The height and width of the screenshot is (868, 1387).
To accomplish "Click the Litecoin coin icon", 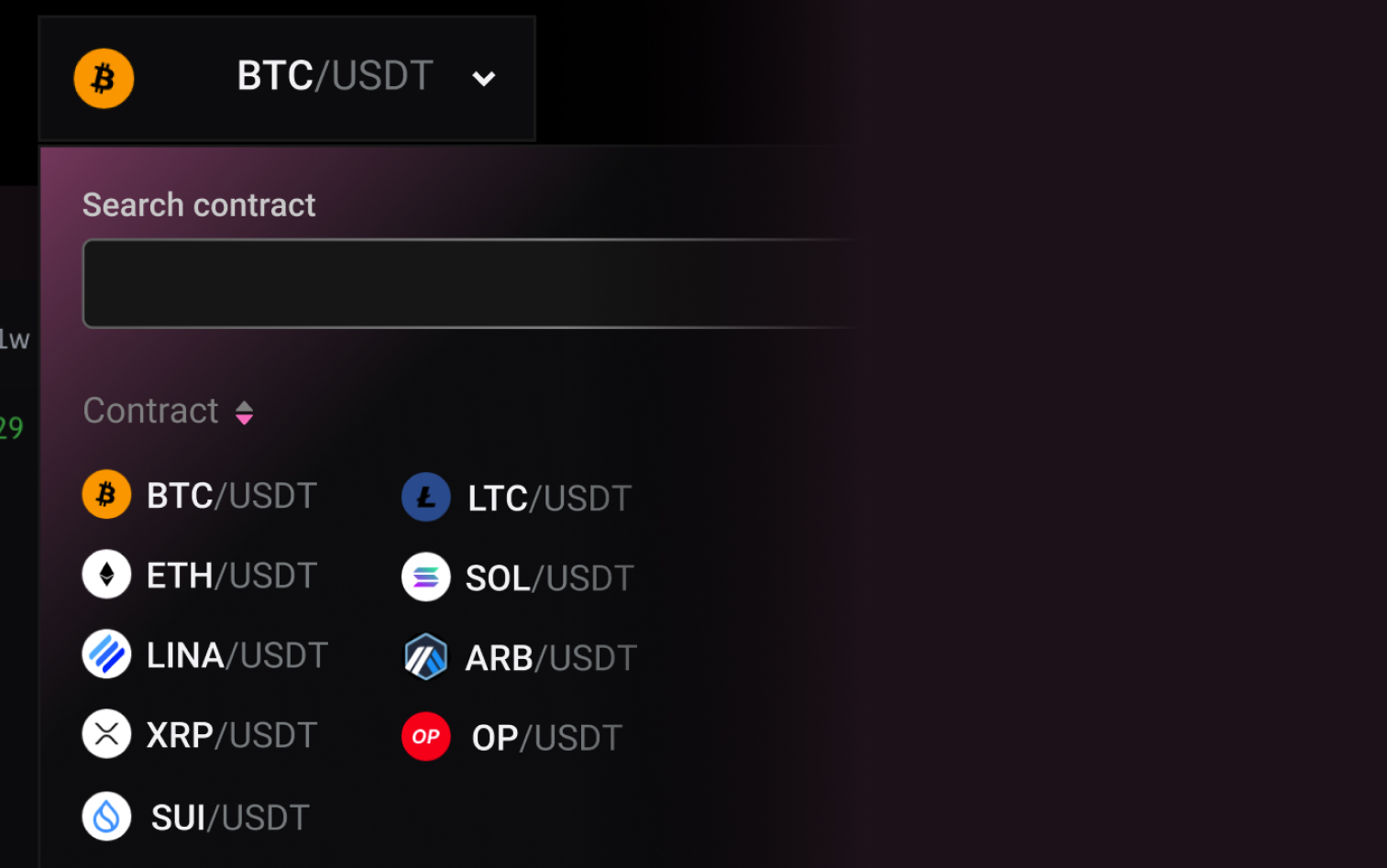I will tap(425, 497).
